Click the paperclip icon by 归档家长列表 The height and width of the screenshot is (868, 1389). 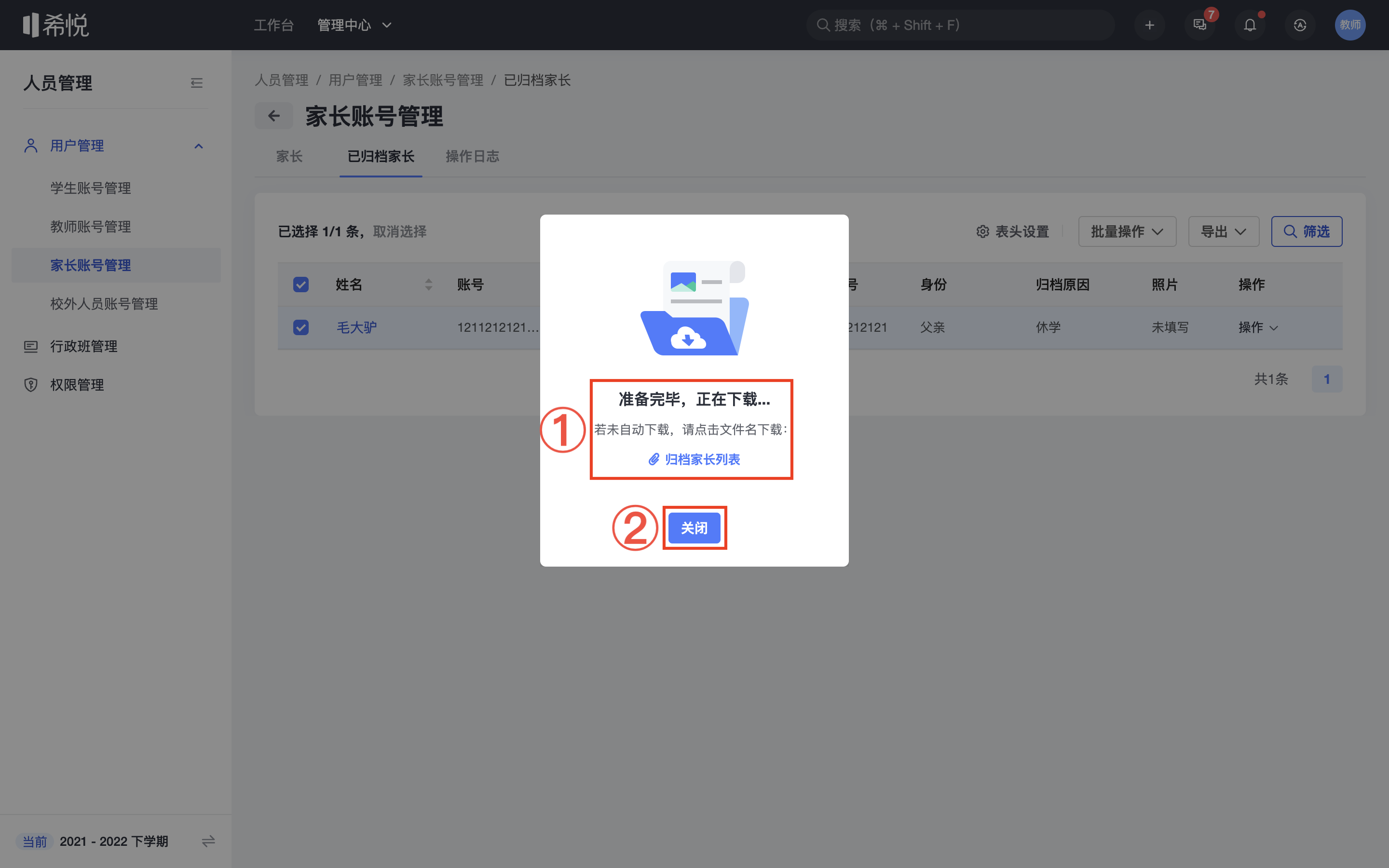[x=654, y=459]
